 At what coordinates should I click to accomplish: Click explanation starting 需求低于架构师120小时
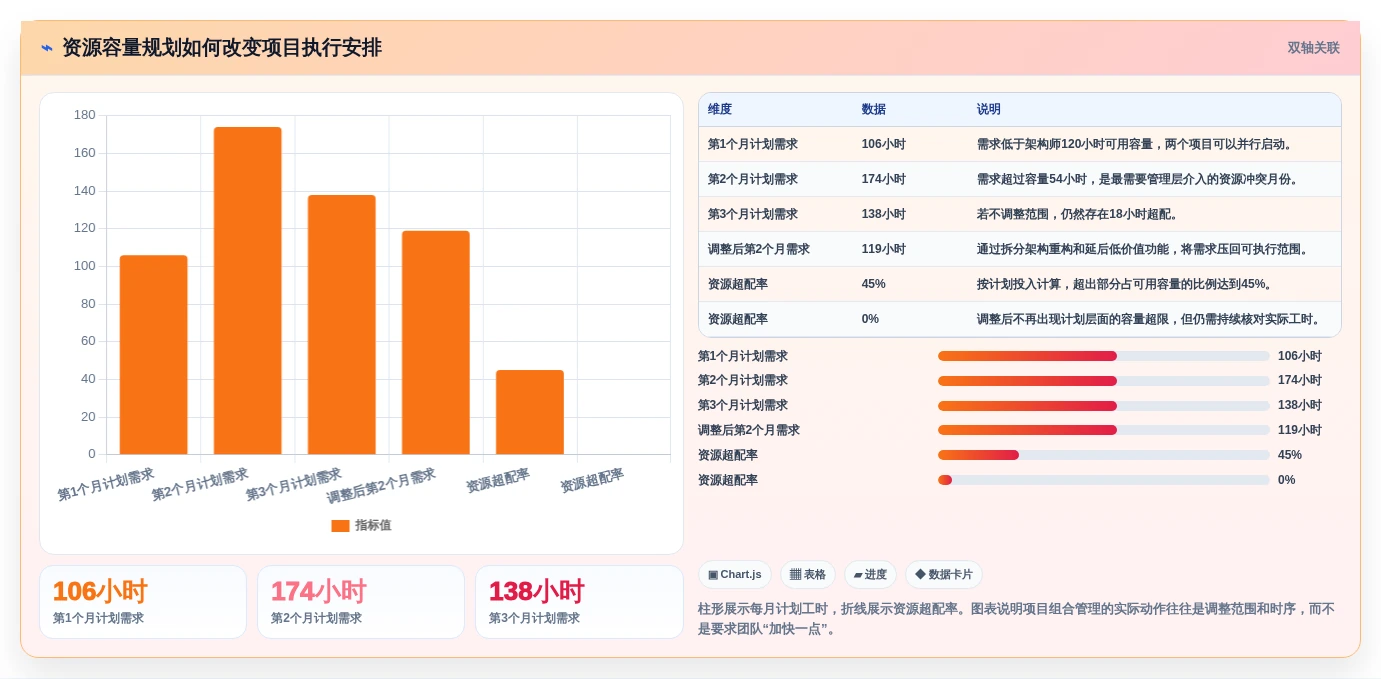[x=1137, y=144]
